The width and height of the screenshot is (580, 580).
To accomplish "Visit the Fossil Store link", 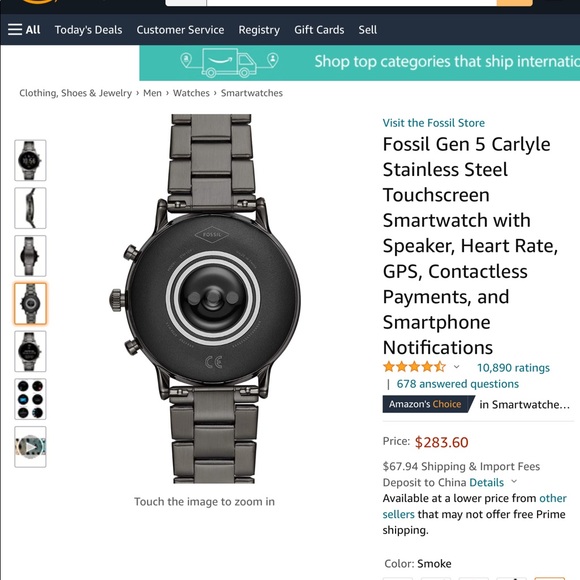I will (x=434, y=123).
